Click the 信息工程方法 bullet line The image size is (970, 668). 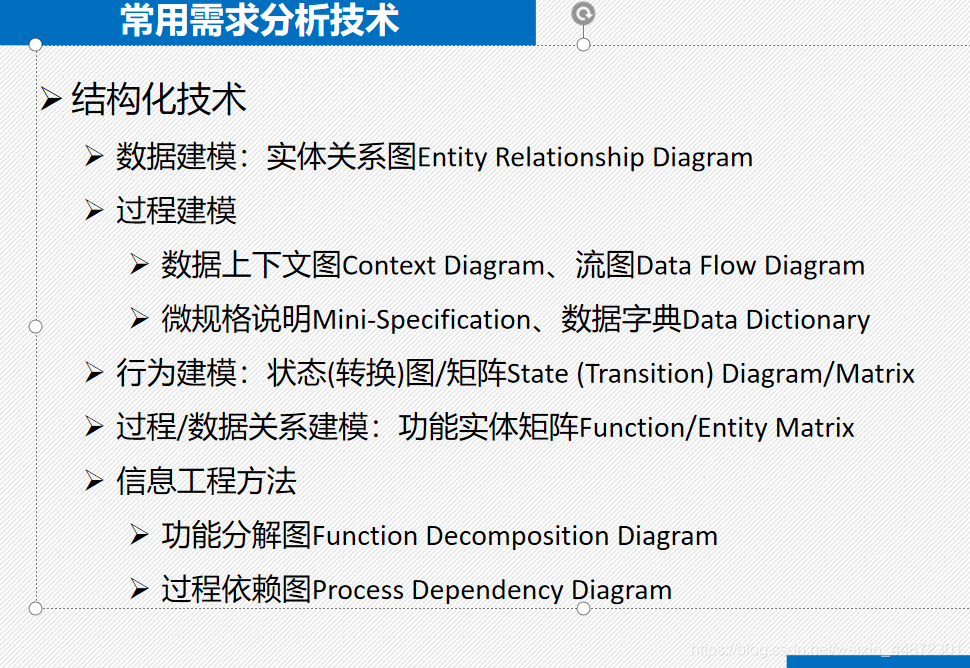tap(206, 481)
